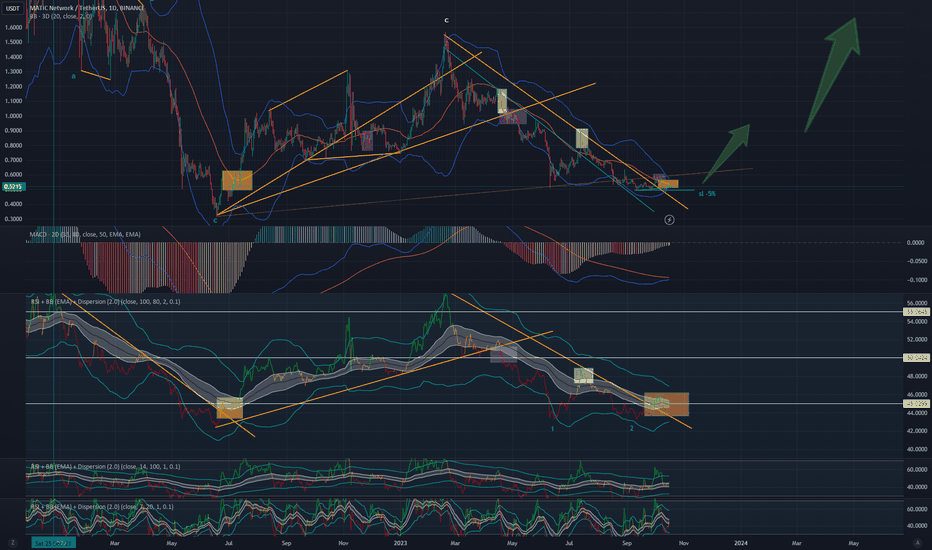Image resolution: width=932 pixels, height=550 pixels.
Task: Click the 0.3000 price axis label
Action: pos(13,219)
